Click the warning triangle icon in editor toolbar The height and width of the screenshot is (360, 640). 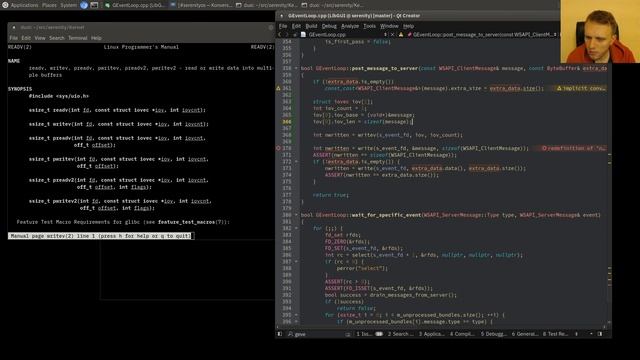(x=401, y=35)
